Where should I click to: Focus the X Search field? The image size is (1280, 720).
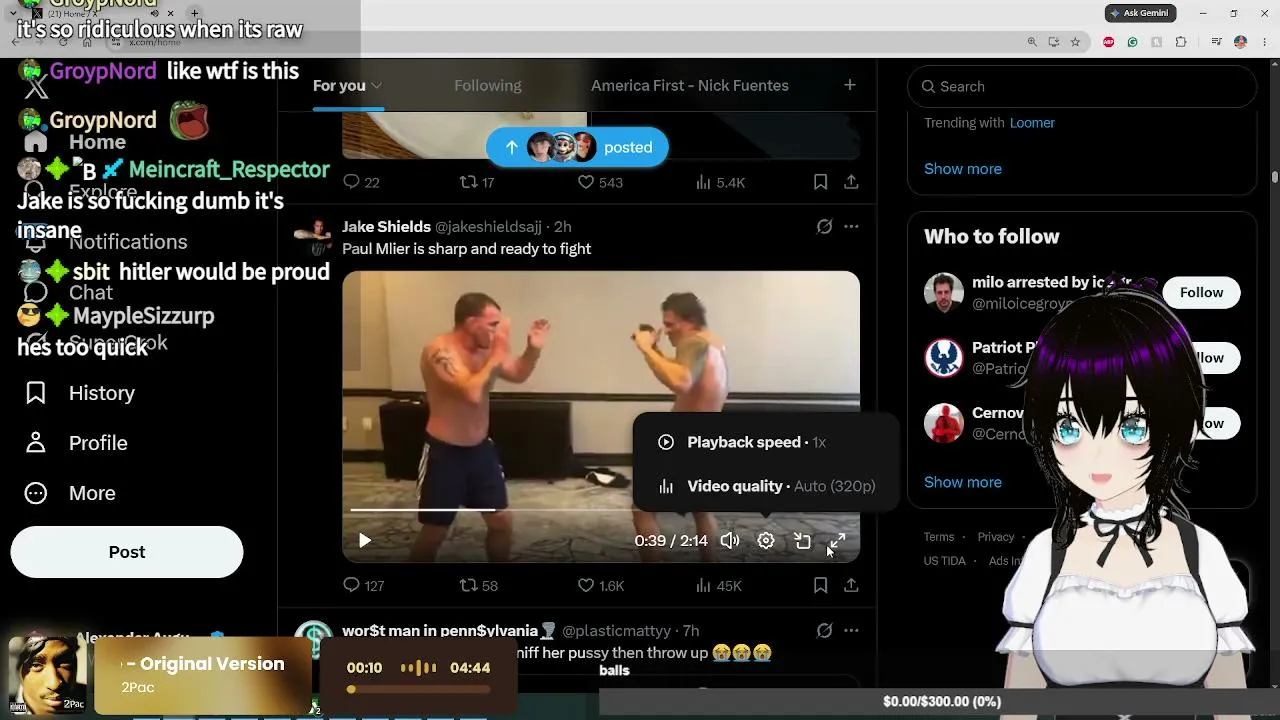[x=1082, y=86]
